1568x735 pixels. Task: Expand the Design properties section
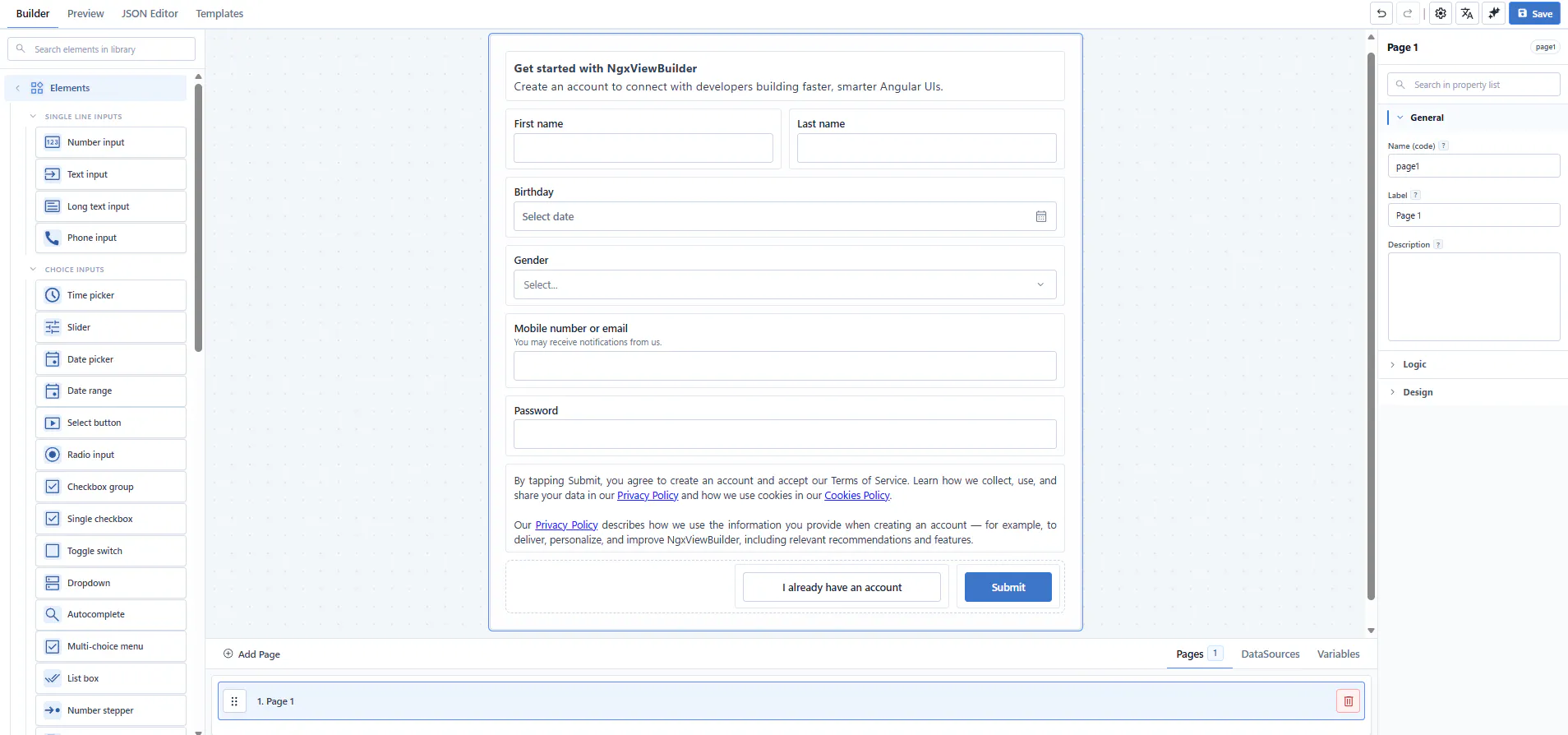coord(1393,392)
